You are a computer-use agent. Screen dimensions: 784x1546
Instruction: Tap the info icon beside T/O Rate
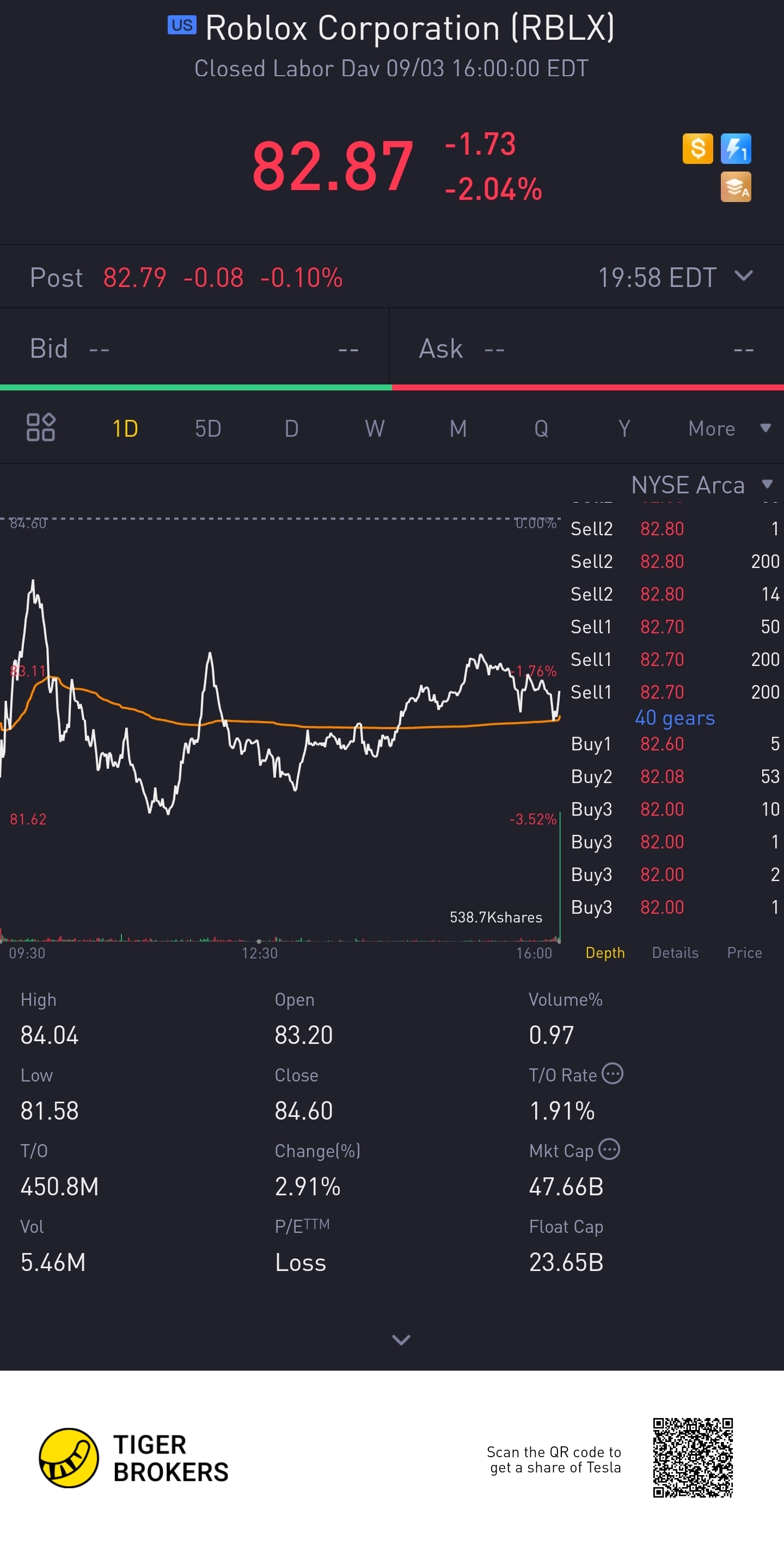tap(612, 1074)
